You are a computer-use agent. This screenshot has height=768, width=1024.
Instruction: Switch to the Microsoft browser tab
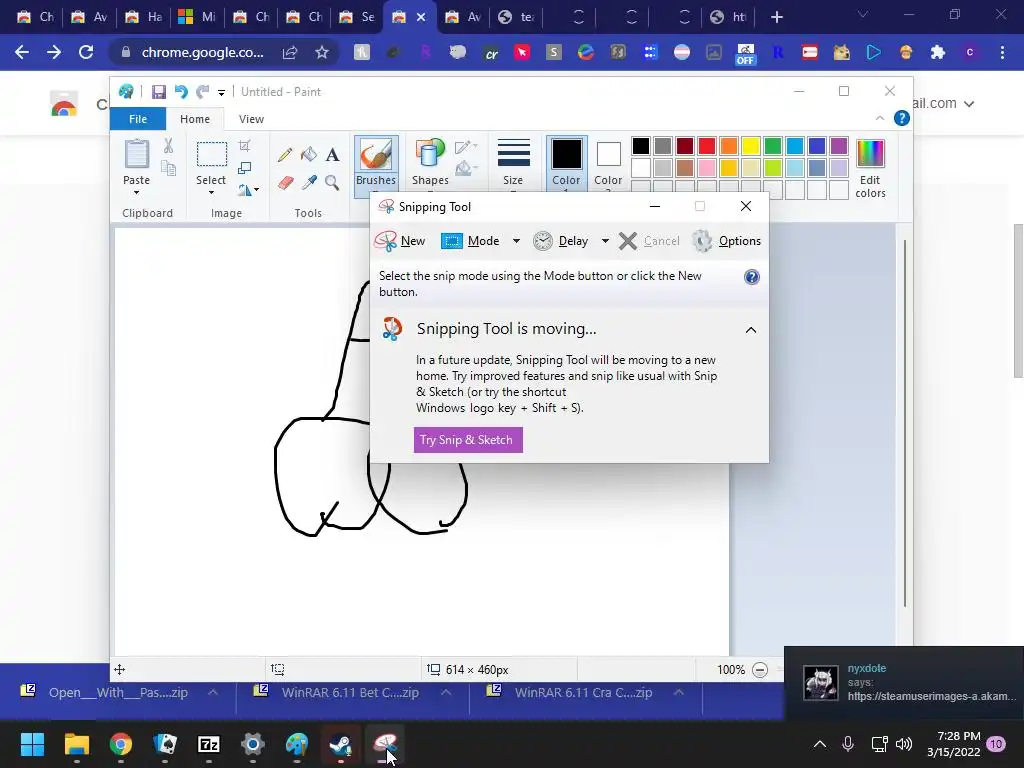pos(197,17)
